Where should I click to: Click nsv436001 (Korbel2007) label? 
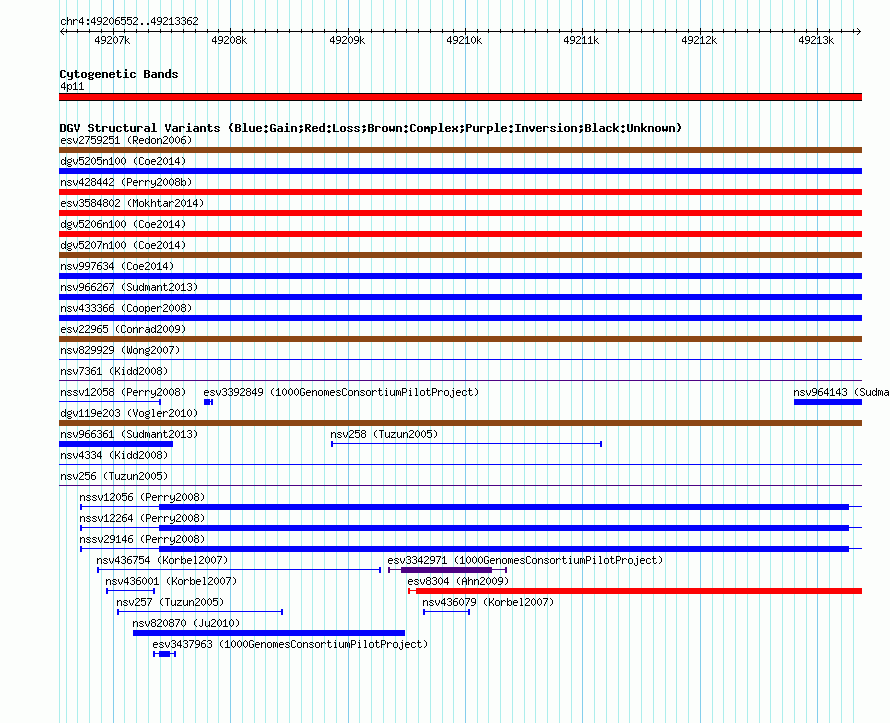click(171, 581)
